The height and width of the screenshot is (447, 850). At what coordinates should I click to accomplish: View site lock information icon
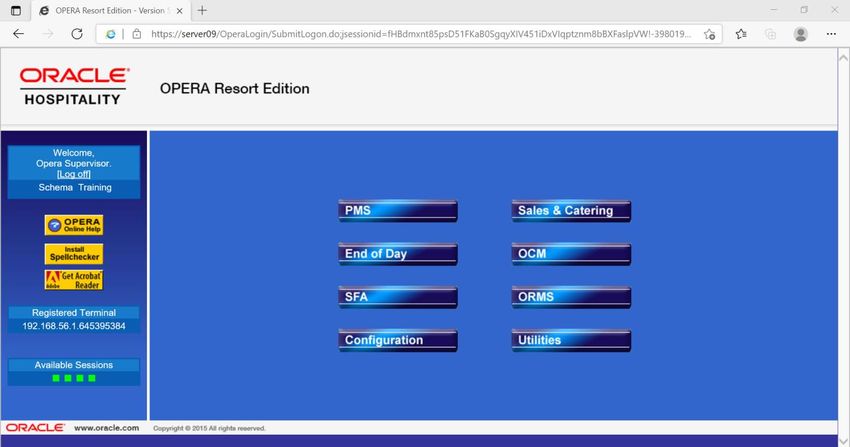pos(137,34)
